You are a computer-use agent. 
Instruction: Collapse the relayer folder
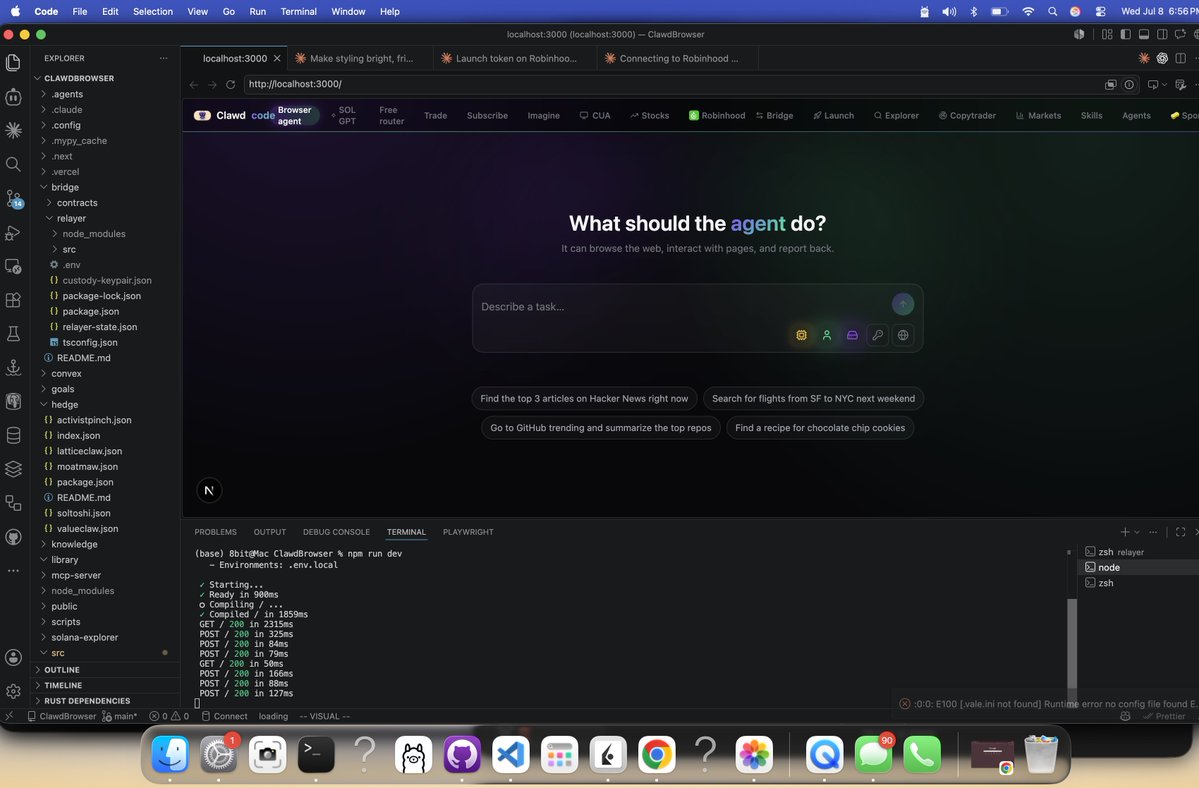(106, 219)
